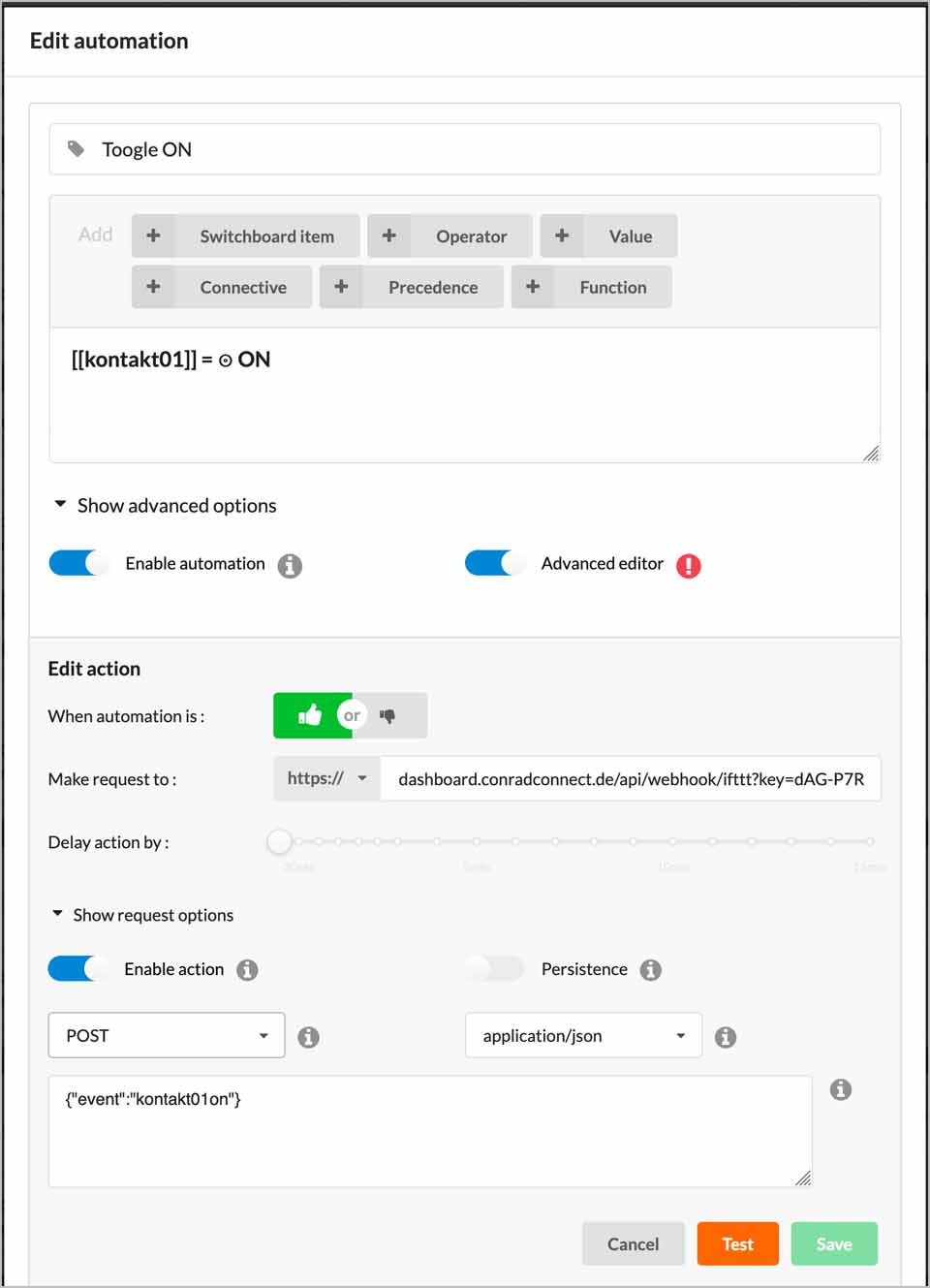Open info icon next to Enable automation
Screen dimensions: 930x1288
[x=290, y=565]
